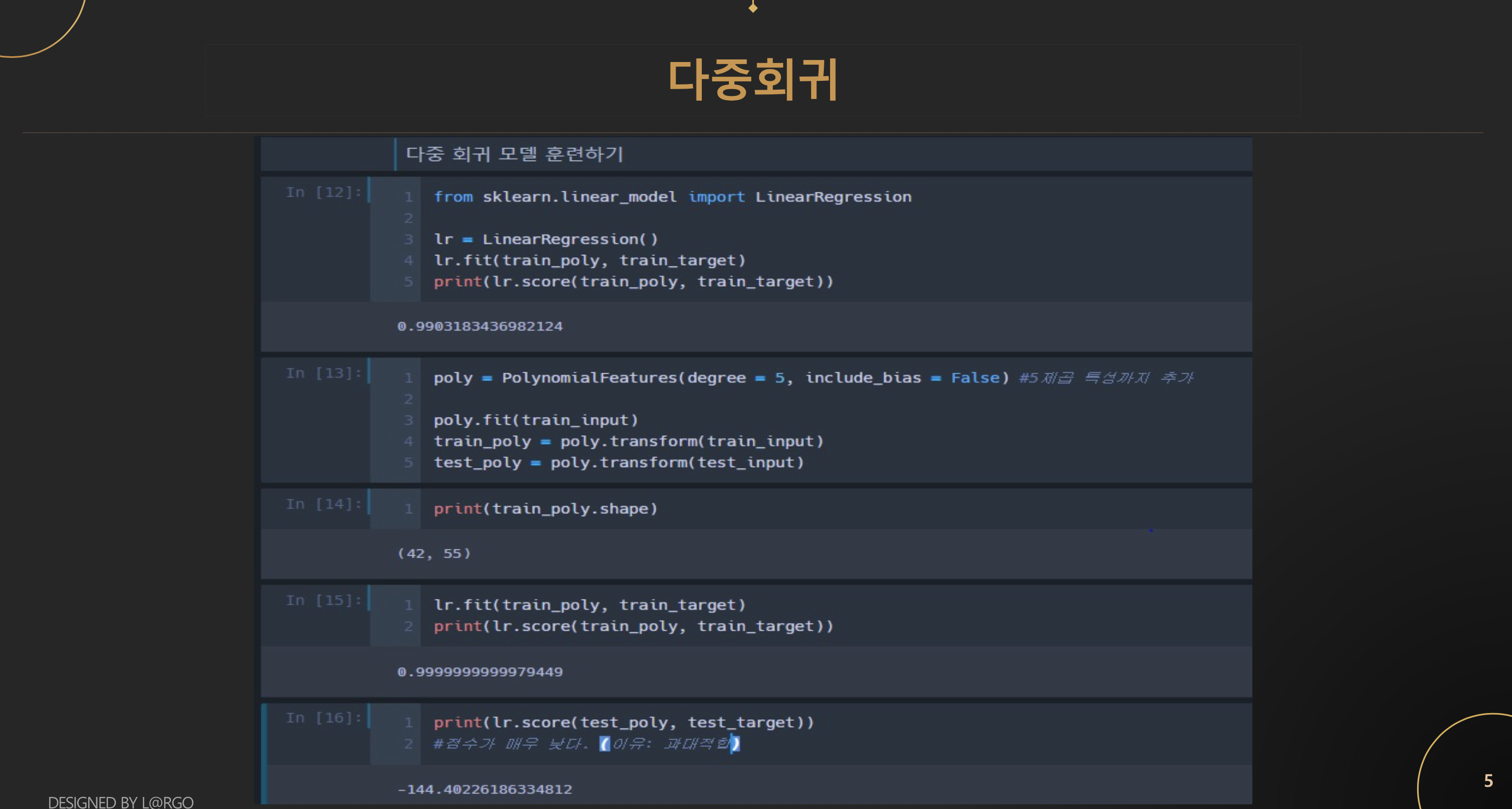Click the print(train_poly.shape) line

point(545,509)
